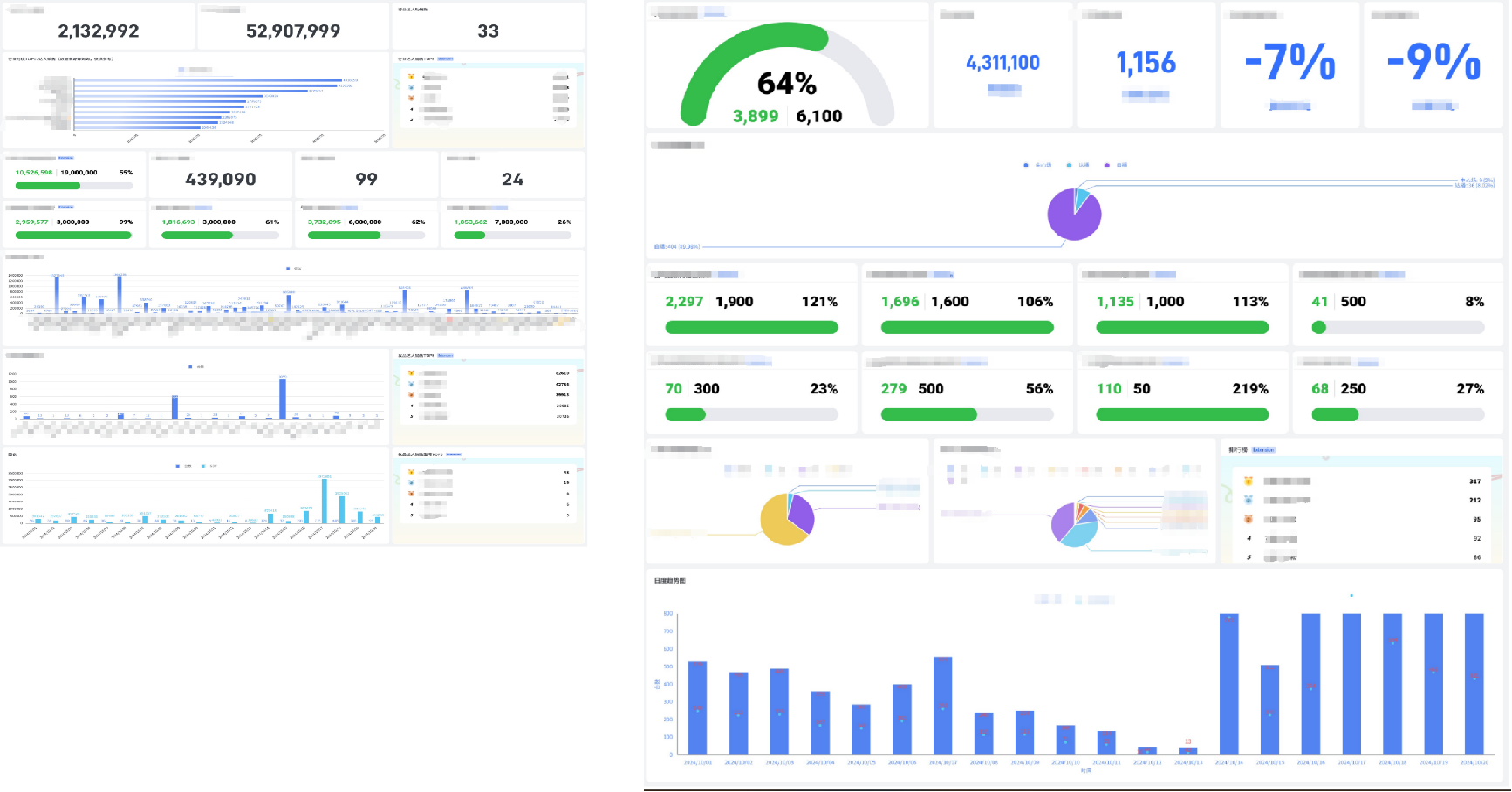The width and height of the screenshot is (1512, 792).
Task: Click the 99% label on the 2,959,577 card
Action: coord(126,222)
